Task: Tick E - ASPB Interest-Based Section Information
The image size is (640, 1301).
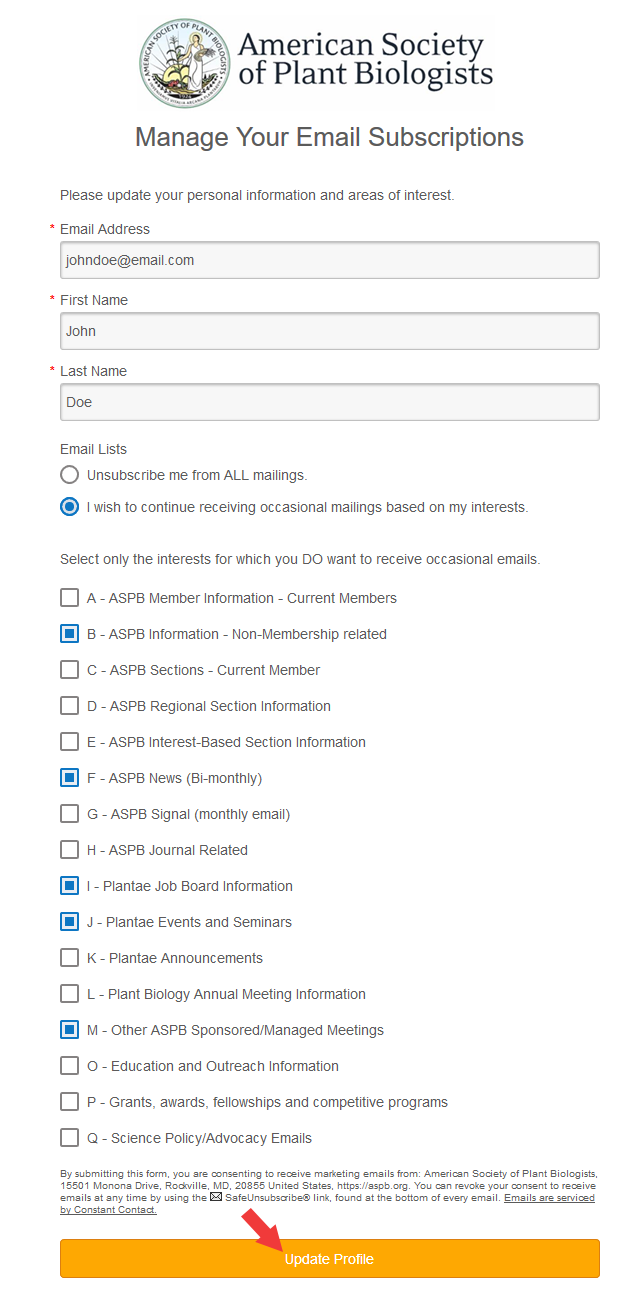Action: (69, 742)
